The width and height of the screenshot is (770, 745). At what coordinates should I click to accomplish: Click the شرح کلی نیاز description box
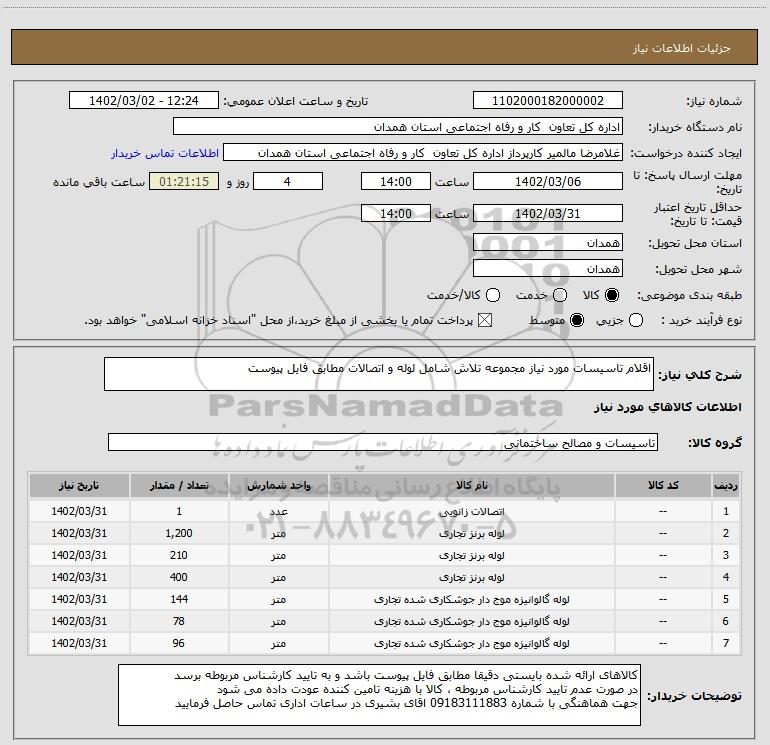pyautogui.click(x=379, y=374)
